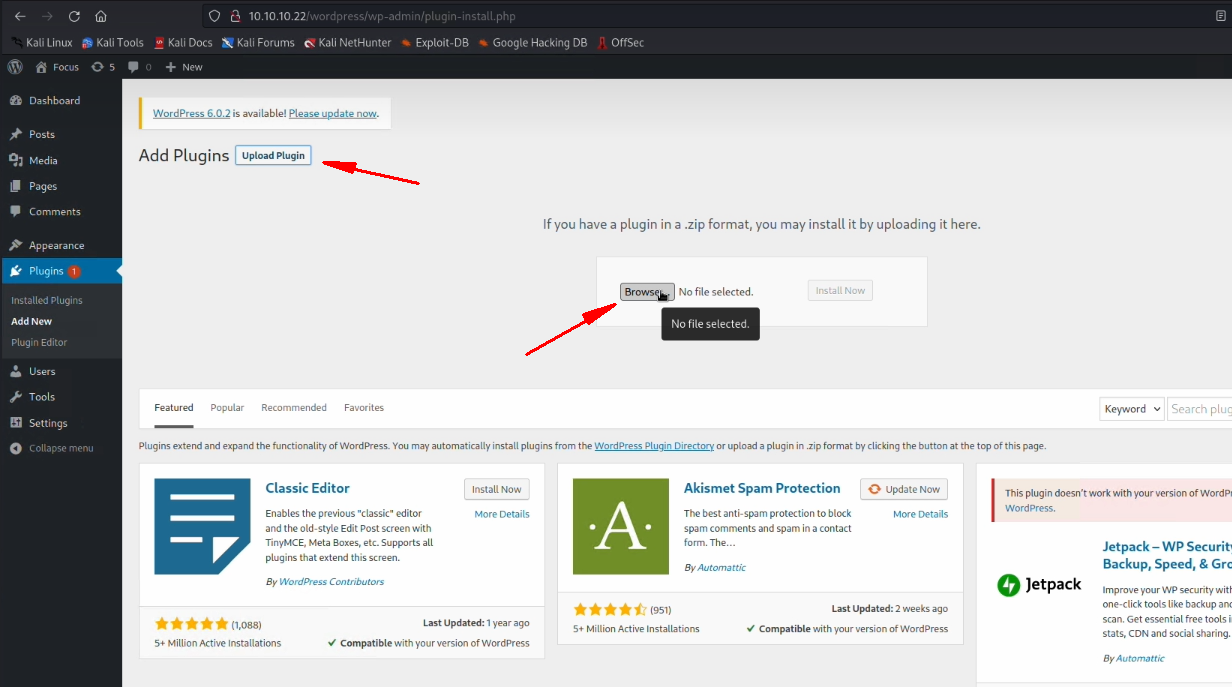Open OffSec bookmark
Screen dimensions: 1232x687
tap(620, 43)
